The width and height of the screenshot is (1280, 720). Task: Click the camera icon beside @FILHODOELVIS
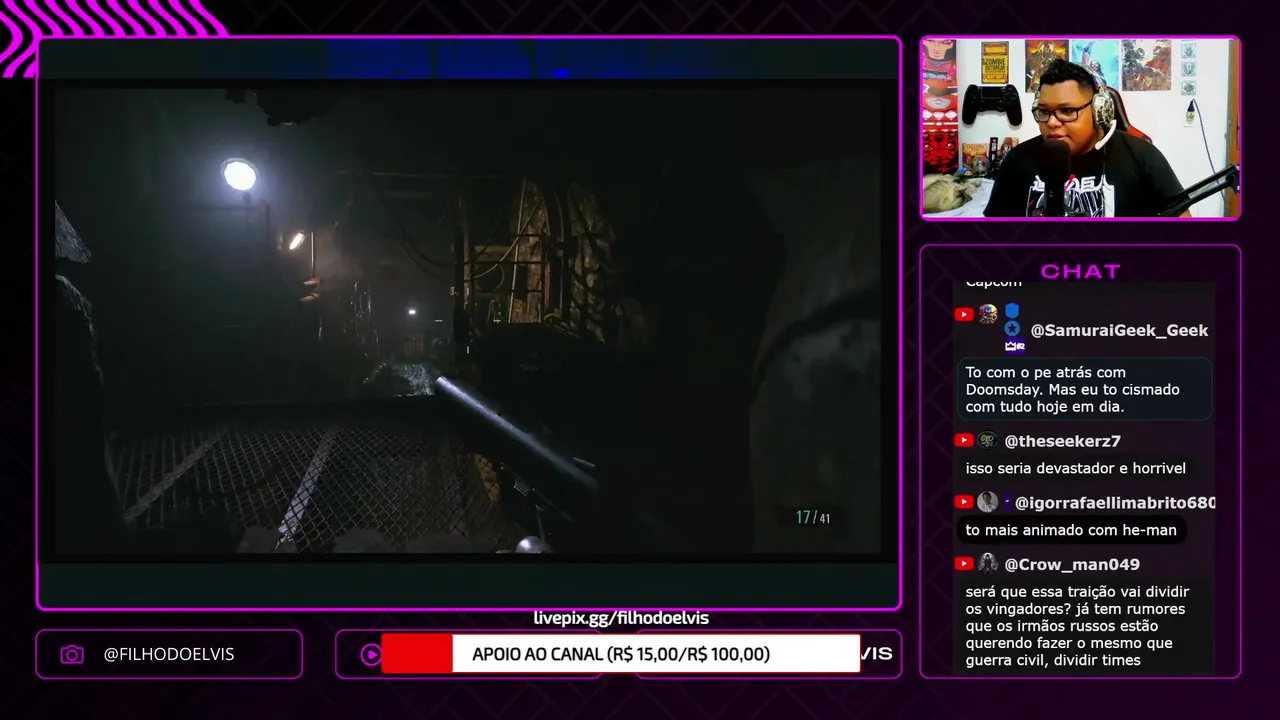coord(72,655)
